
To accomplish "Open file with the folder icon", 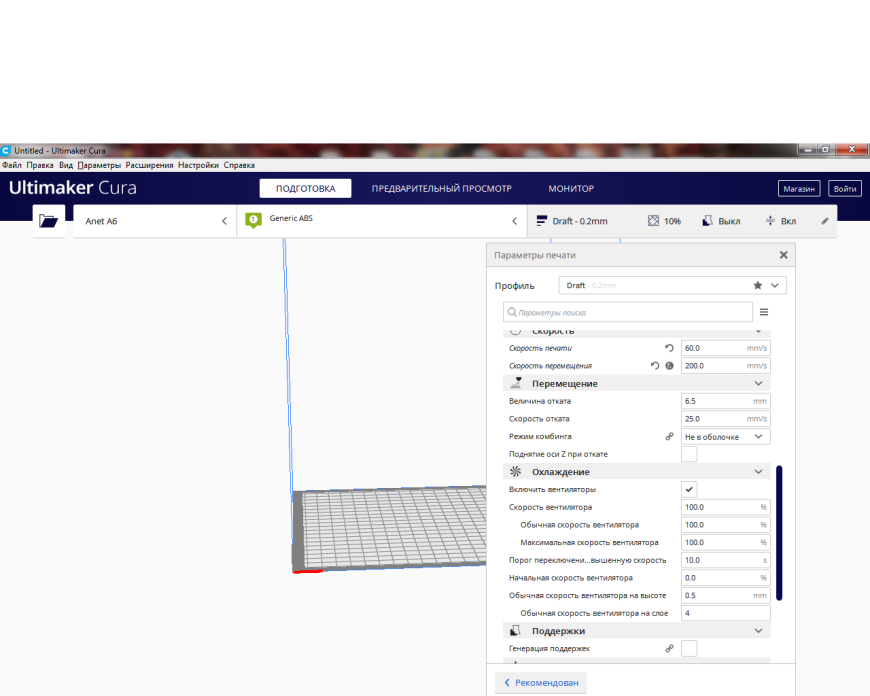I will click(x=48, y=221).
